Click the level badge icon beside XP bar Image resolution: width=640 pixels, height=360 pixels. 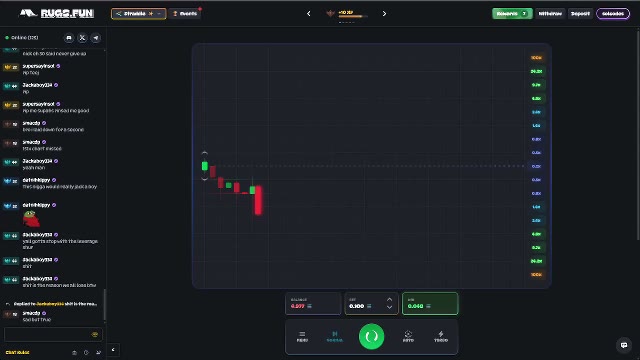click(330, 13)
